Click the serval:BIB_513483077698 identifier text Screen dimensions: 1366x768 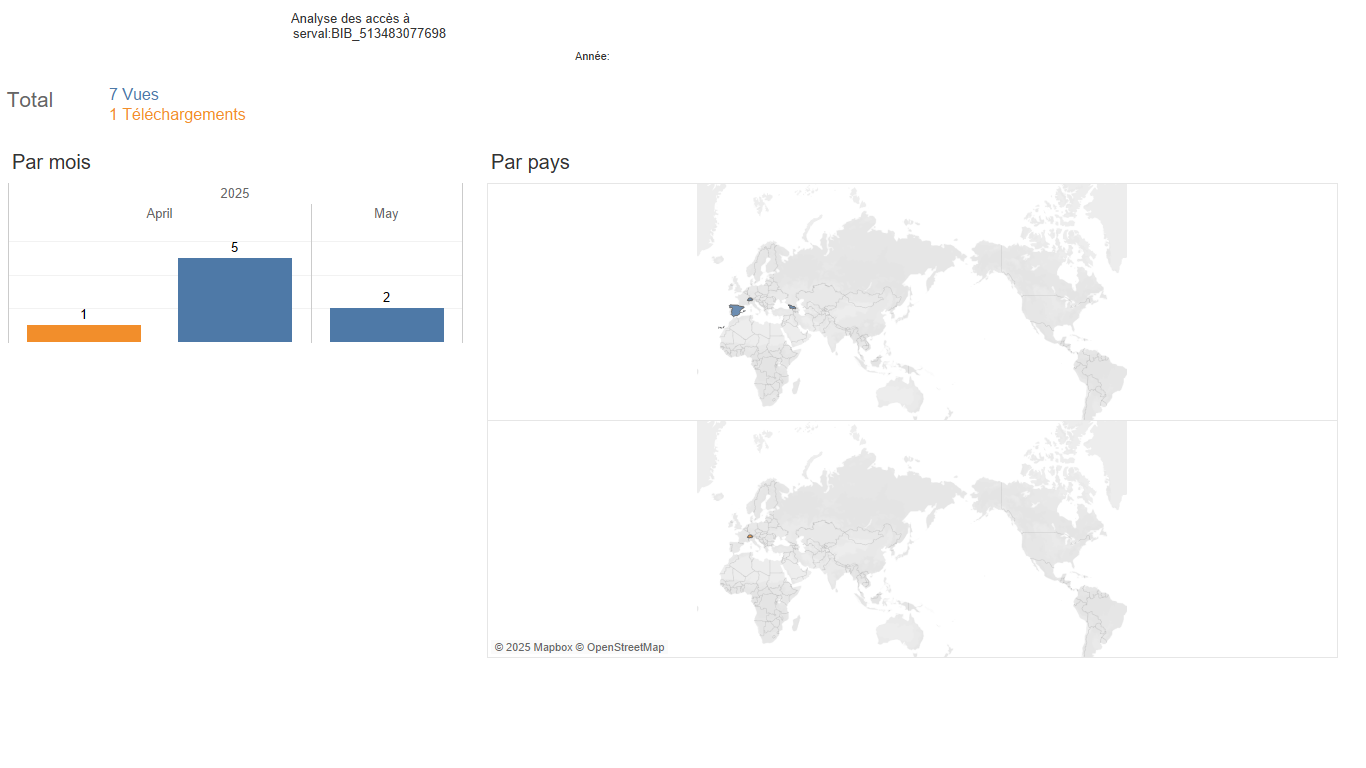click(x=369, y=34)
